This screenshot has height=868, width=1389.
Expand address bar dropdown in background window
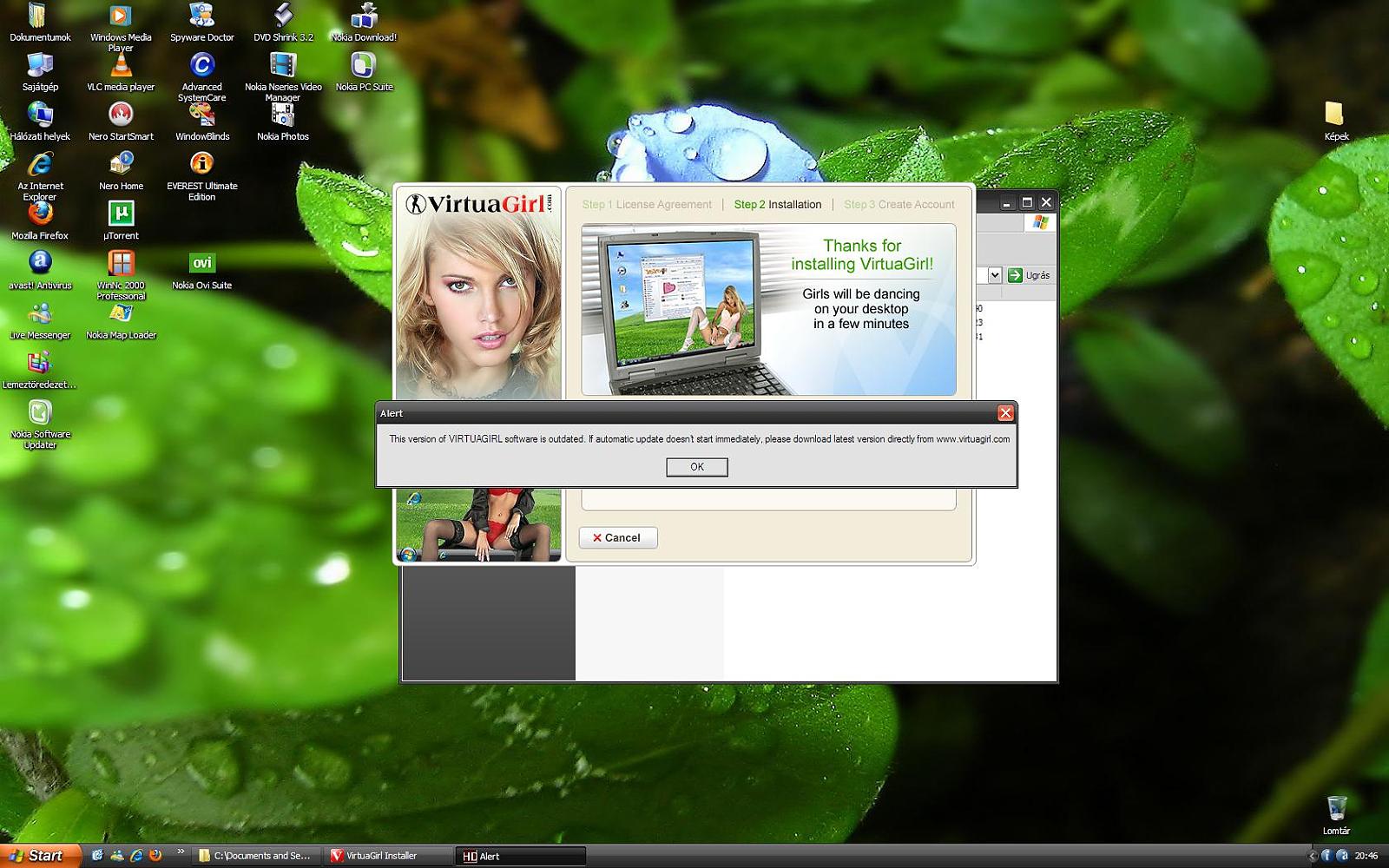click(x=995, y=275)
